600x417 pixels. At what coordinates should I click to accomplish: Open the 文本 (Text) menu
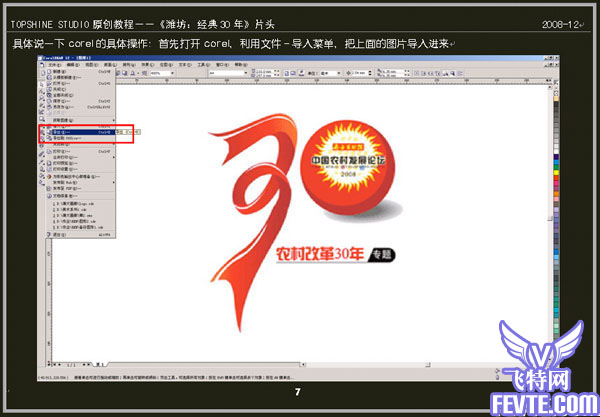pos(184,65)
